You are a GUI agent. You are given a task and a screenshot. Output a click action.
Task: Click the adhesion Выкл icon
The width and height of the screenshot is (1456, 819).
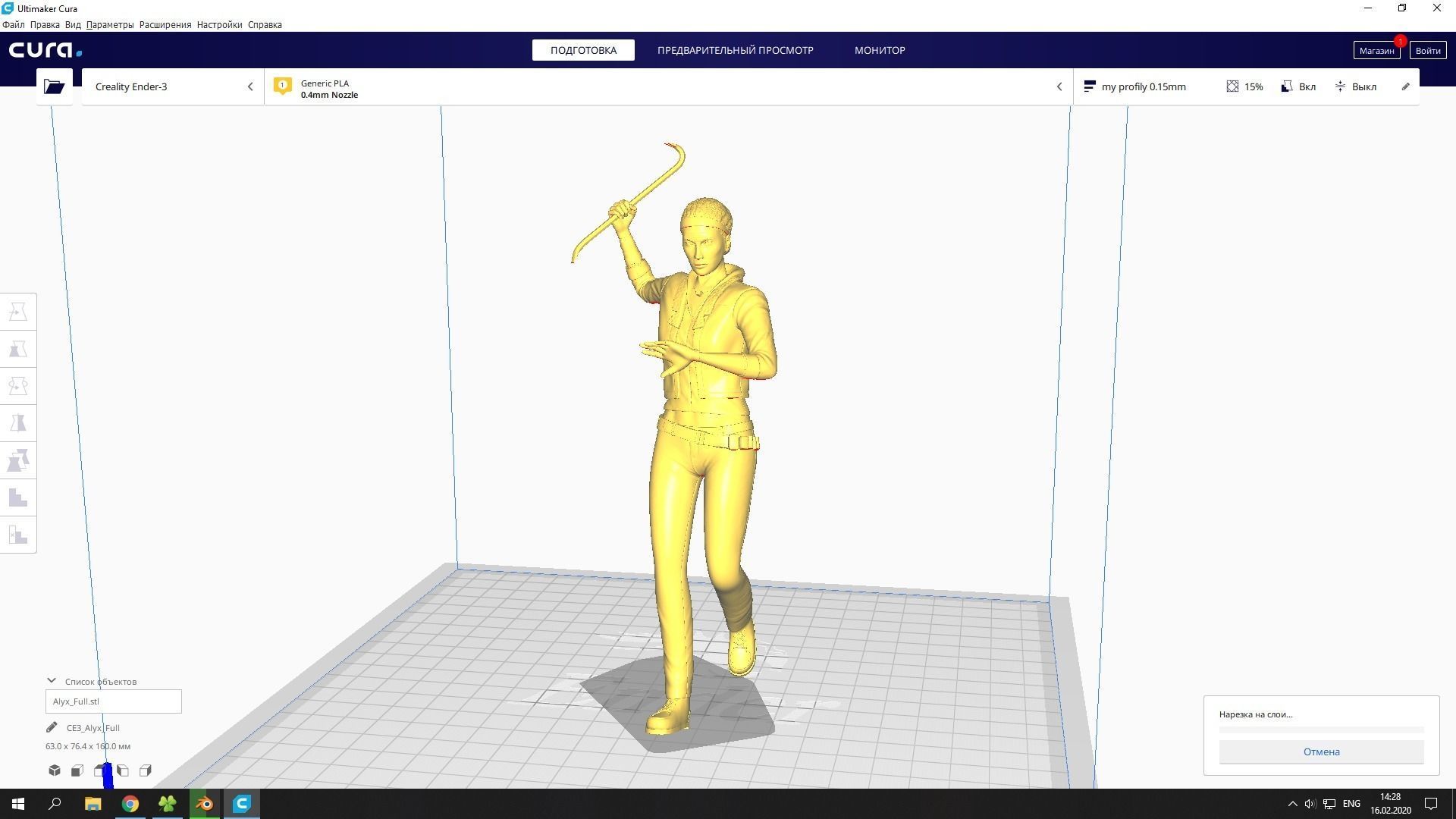point(1341,86)
